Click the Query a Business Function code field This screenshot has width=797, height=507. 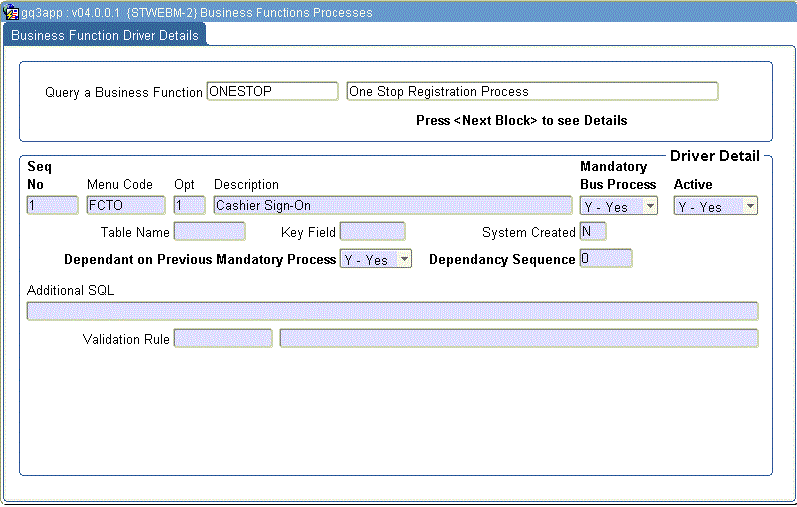pyautogui.click(x=272, y=92)
